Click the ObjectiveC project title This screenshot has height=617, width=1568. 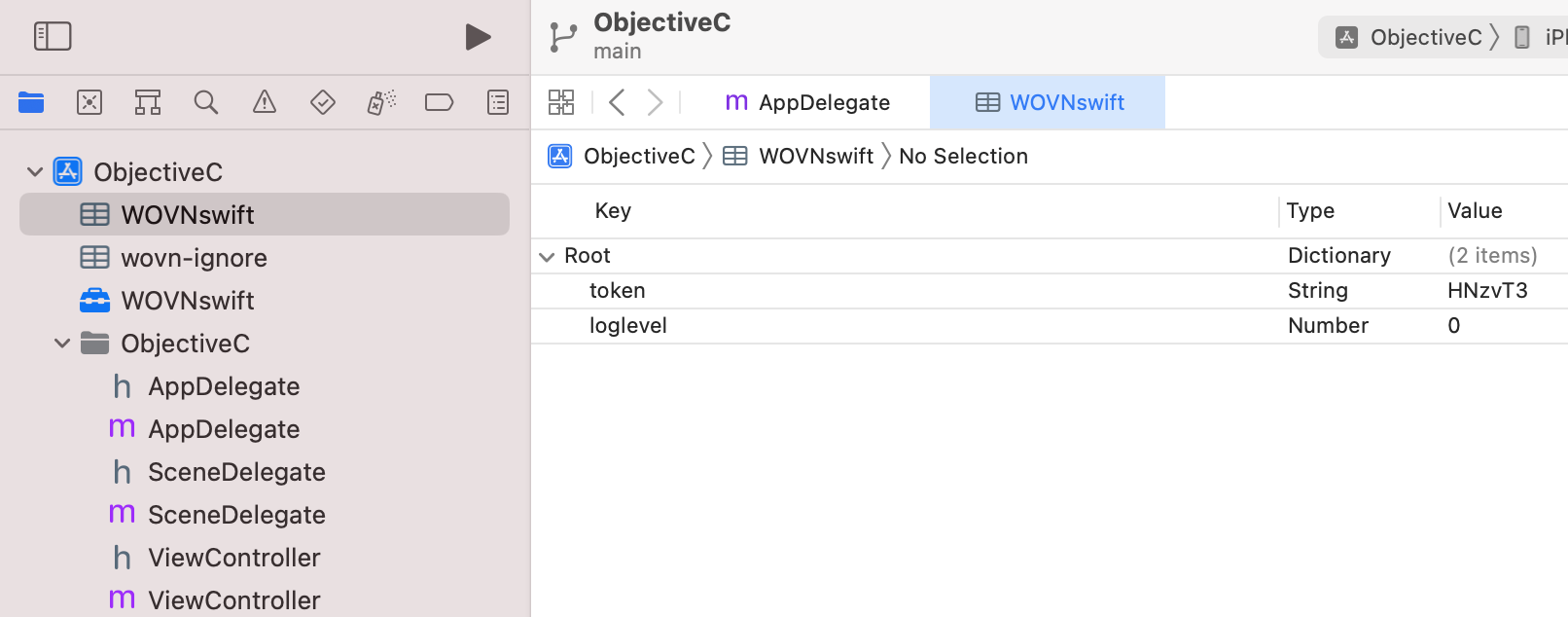coord(662,22)
